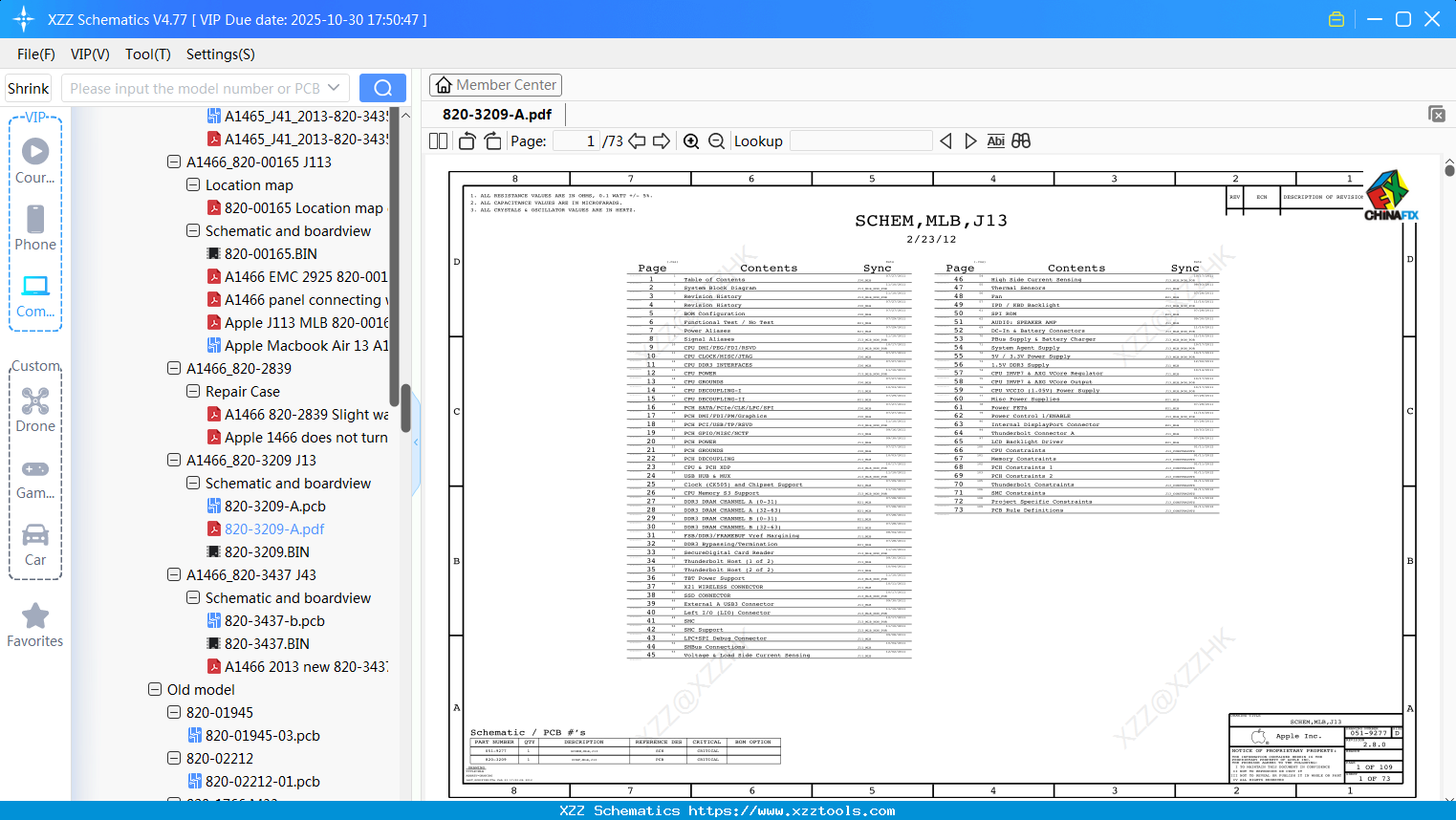Click the tree panel vertical scrollbar
The height and width of the screenshot is (820, 1456).
coord(405,406)
